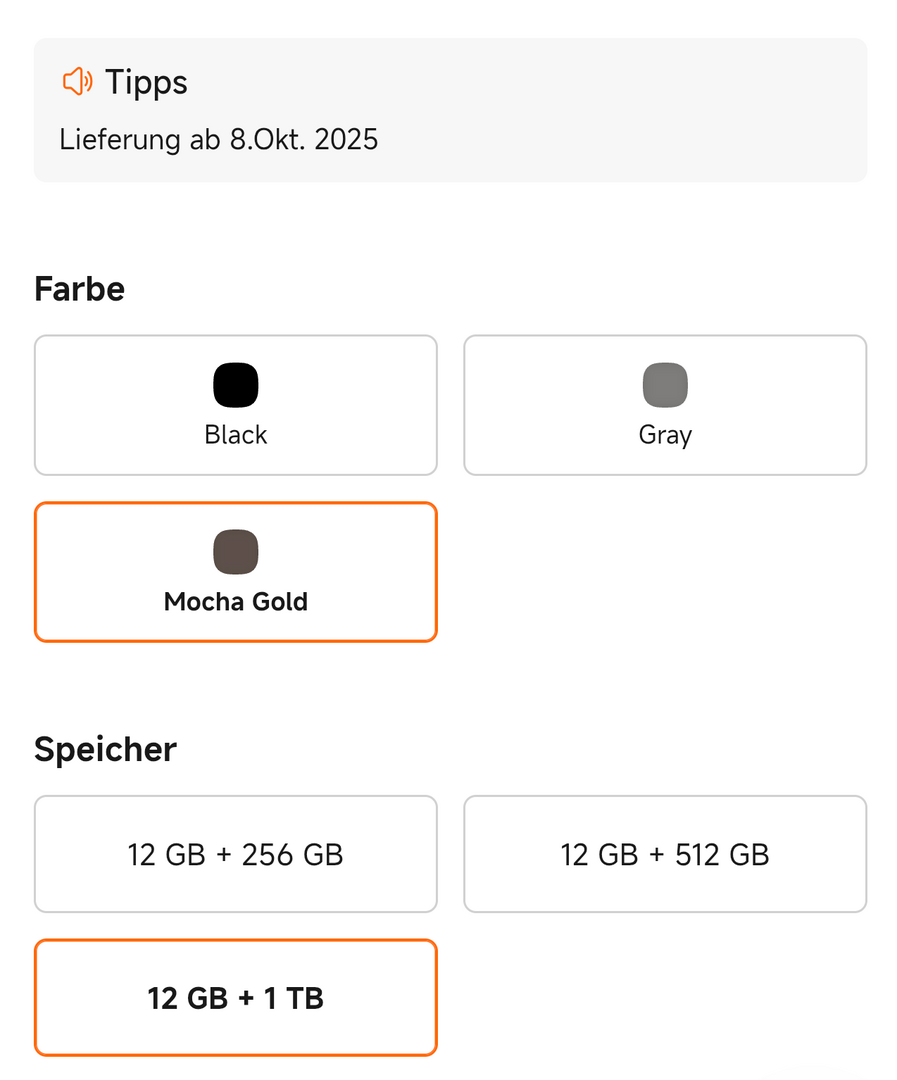Click the "Speicher" section heading
This screenshot has height=1080, width=897.
[105, 749]
